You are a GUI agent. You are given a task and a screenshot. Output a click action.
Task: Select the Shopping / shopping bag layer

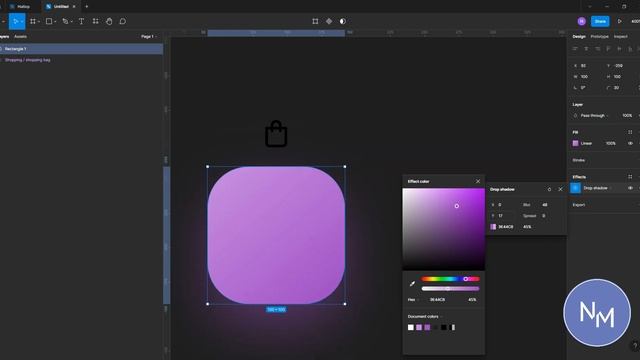82,60
